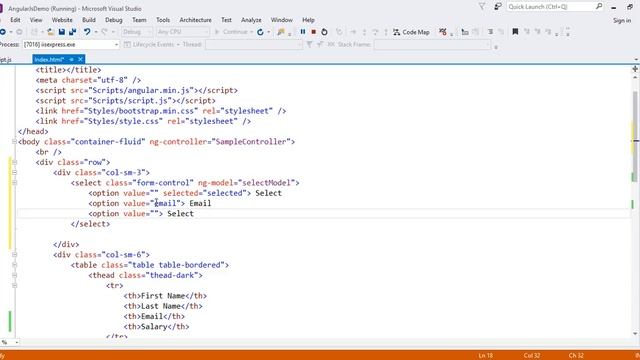Pin the Index.html tab
This screenshot has height=360, width=640.
pos(71,60)
